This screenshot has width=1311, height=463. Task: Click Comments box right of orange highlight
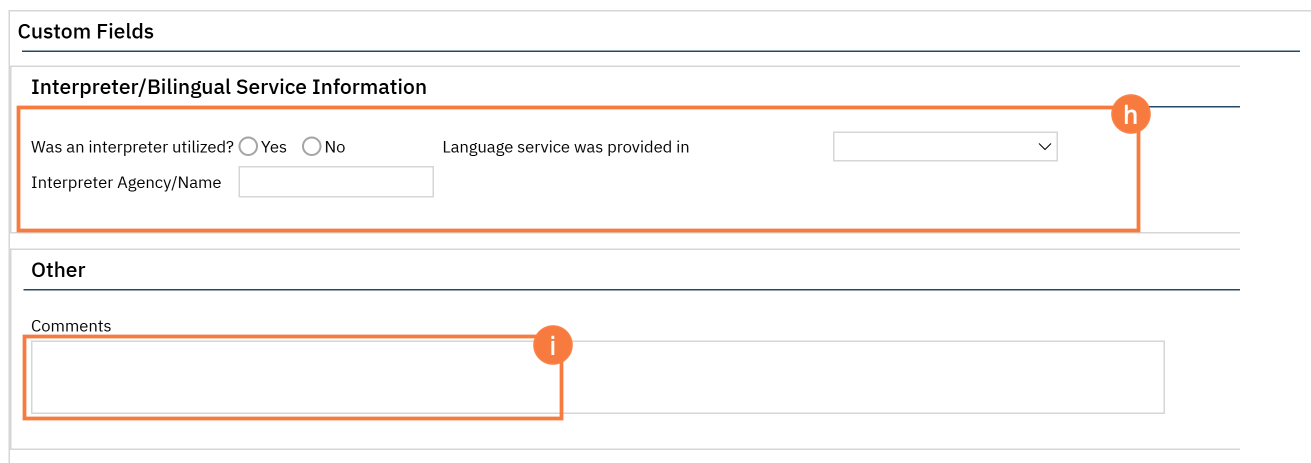click(860, 377)
